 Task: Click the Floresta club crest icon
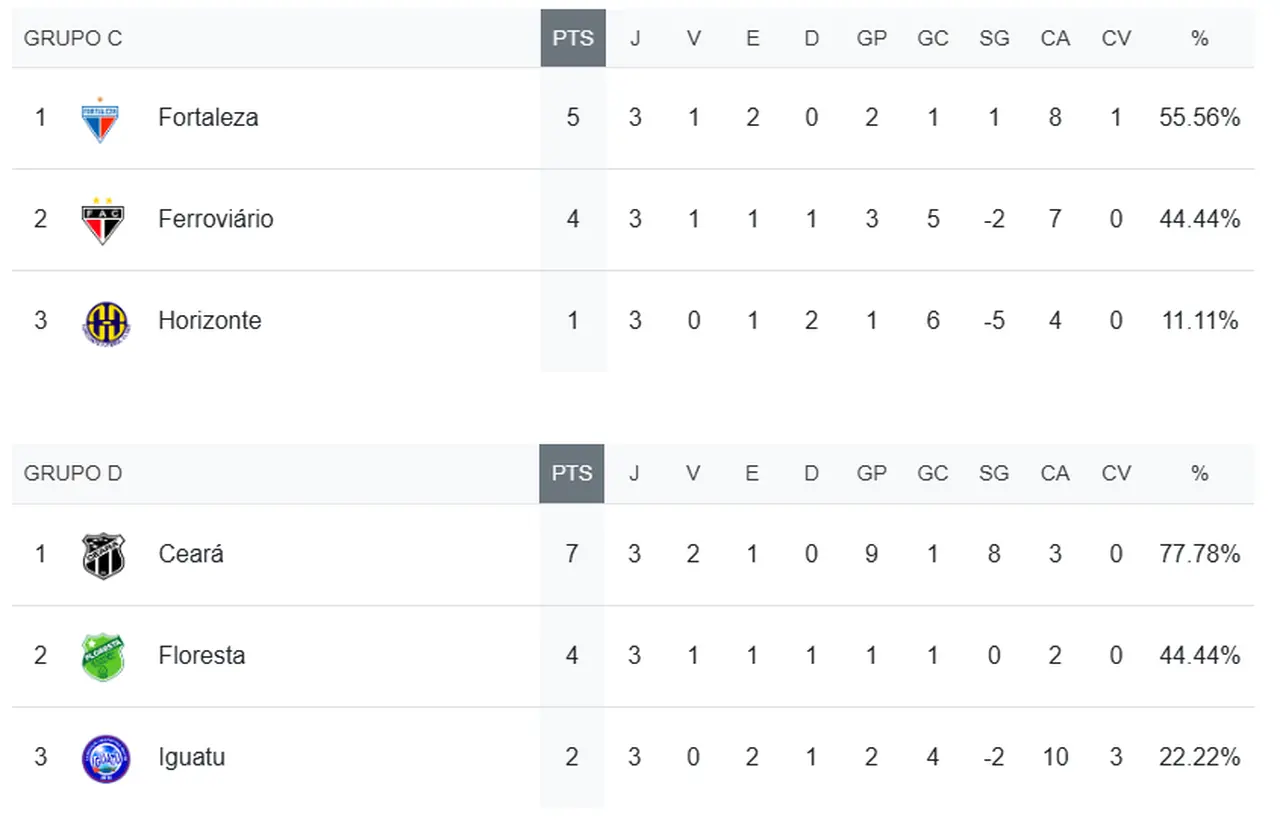(102, 657)
